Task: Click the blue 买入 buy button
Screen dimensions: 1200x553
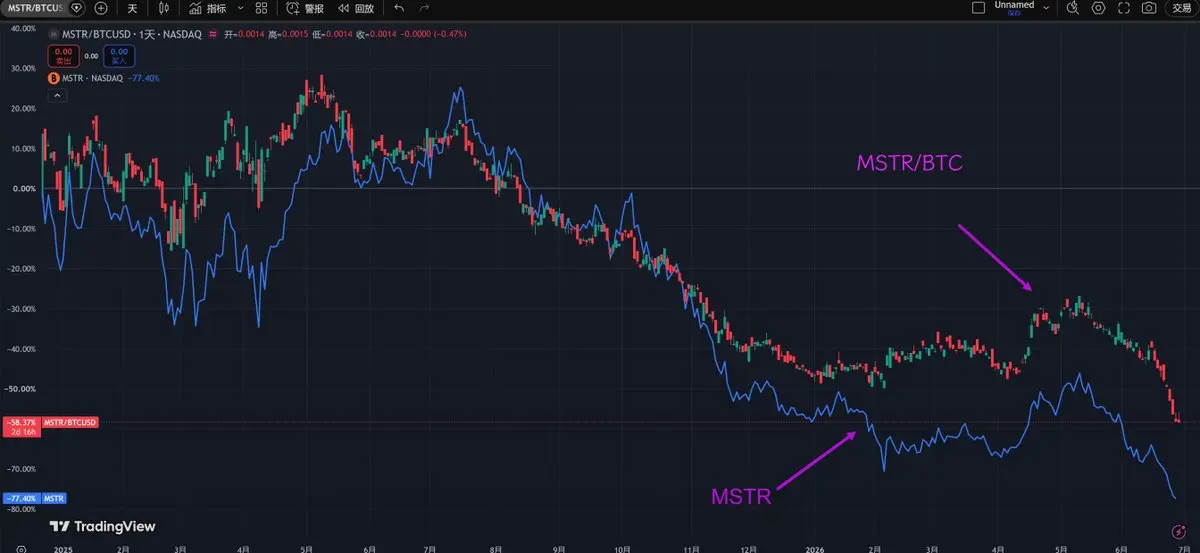Action: [x=118, y=55]
